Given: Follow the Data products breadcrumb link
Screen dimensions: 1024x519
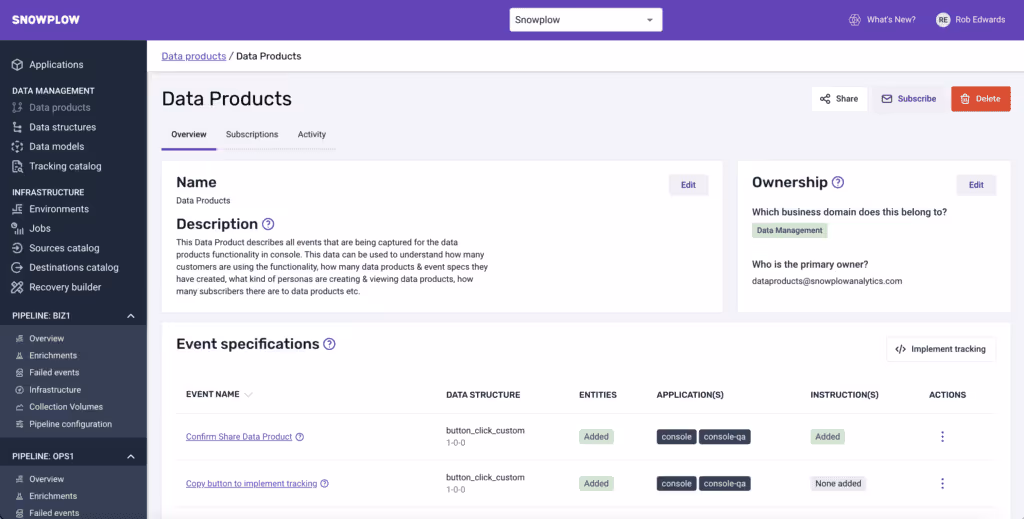Looking at the screenshot, I should [x=194, y=56].
